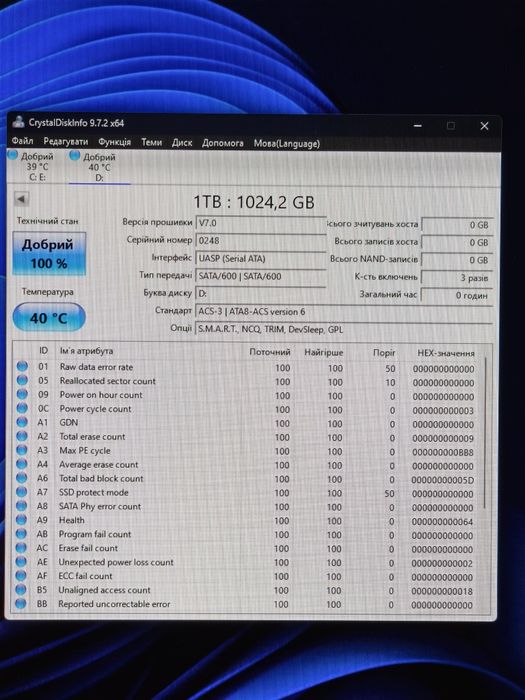The image size is (525, 700).
Task: Click the Поріг column header
Action: (384, 353)
